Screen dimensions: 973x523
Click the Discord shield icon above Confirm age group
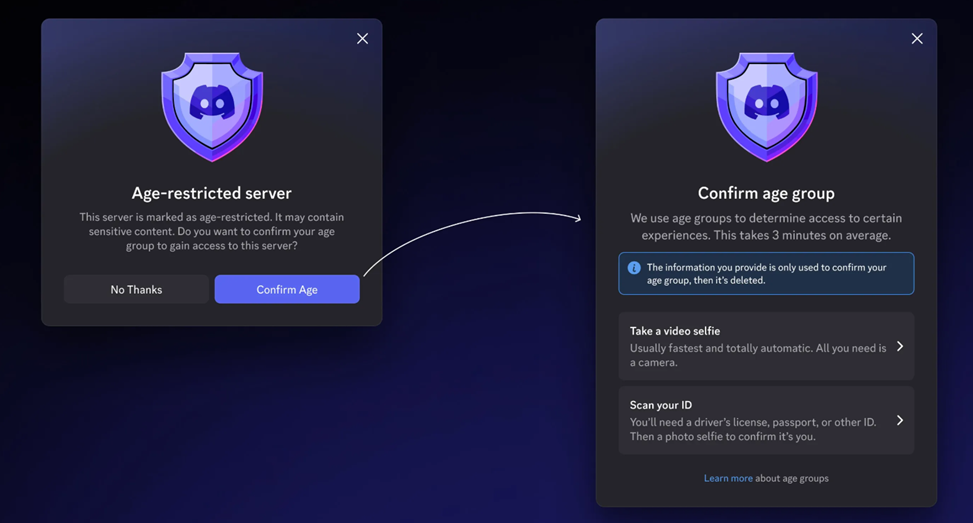(x=766, y=106)
